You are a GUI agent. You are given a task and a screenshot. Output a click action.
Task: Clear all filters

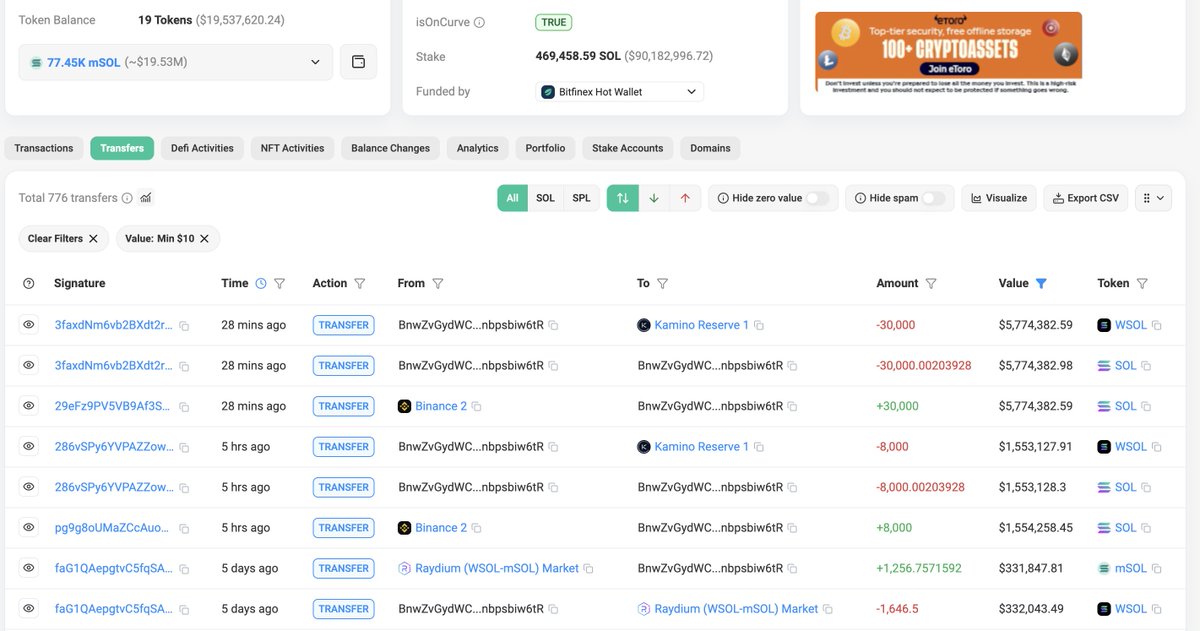pyautogui.click(x=63, y=239)
